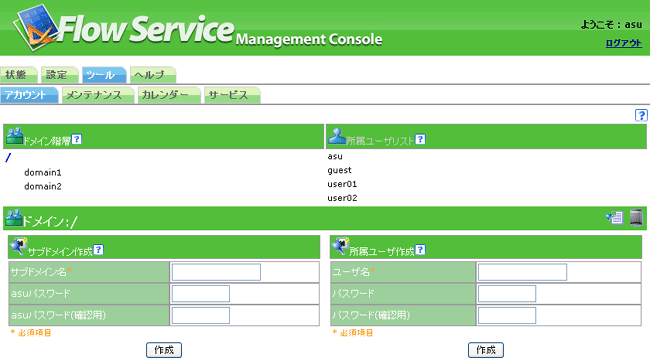Screen dimensions: 650x361
Task: Open help for 所属ユーザリスト panel
Action: pyautogui.click(x=420, y=139)
